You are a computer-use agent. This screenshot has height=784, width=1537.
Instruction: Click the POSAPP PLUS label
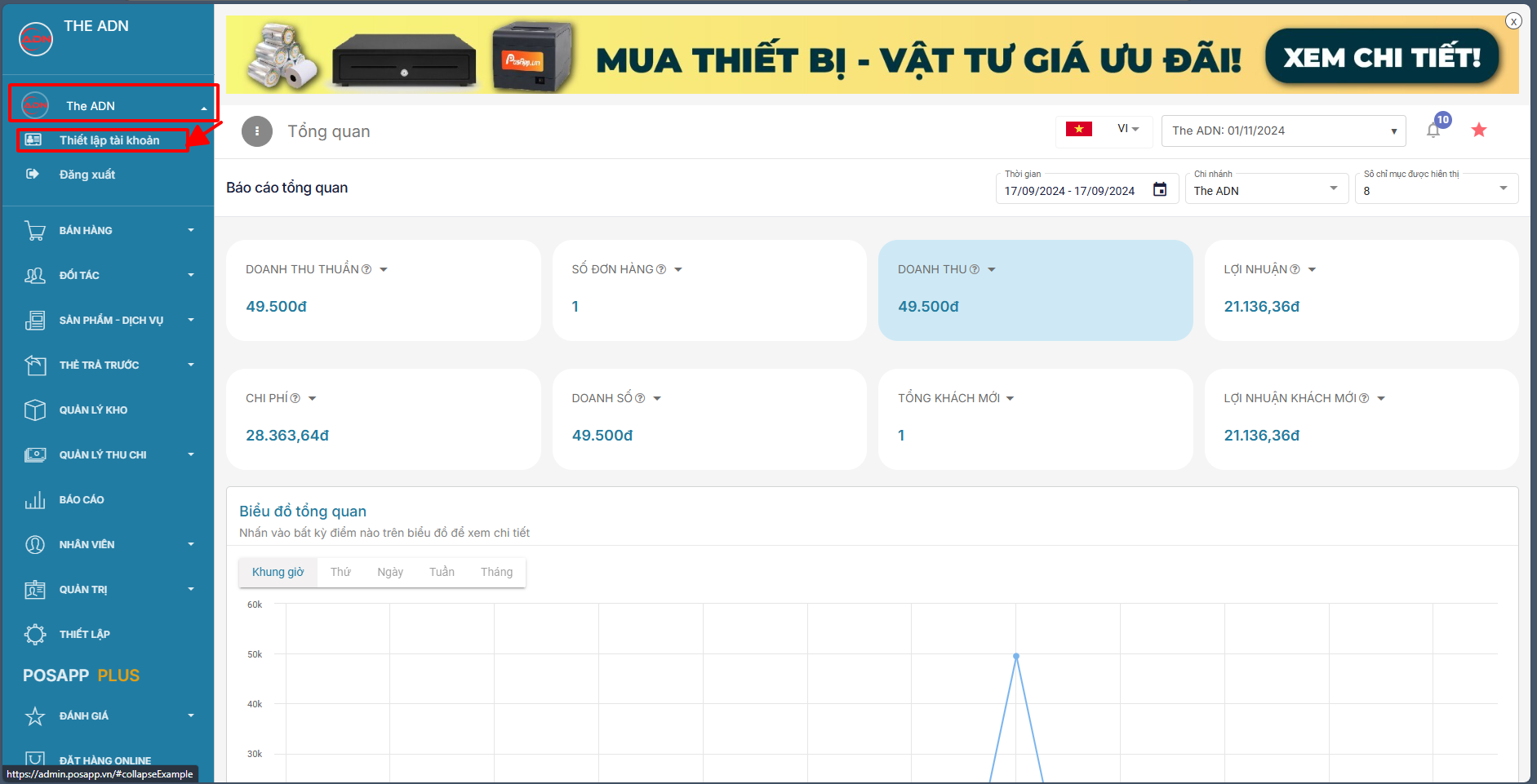coord(82,675)
